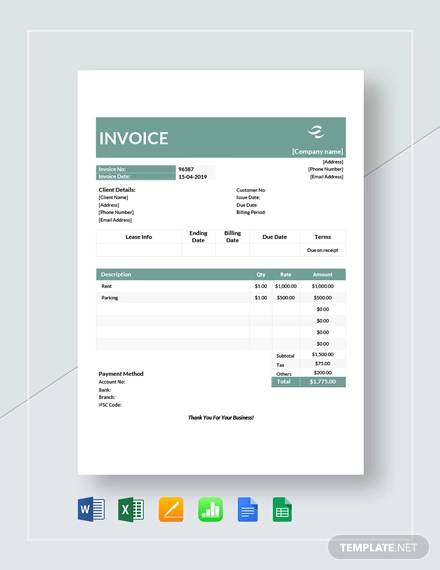The height and width of the screenshot is (570, 440).
Task: Select the [Company name] placeholder
Action: [x=317, y=152]
